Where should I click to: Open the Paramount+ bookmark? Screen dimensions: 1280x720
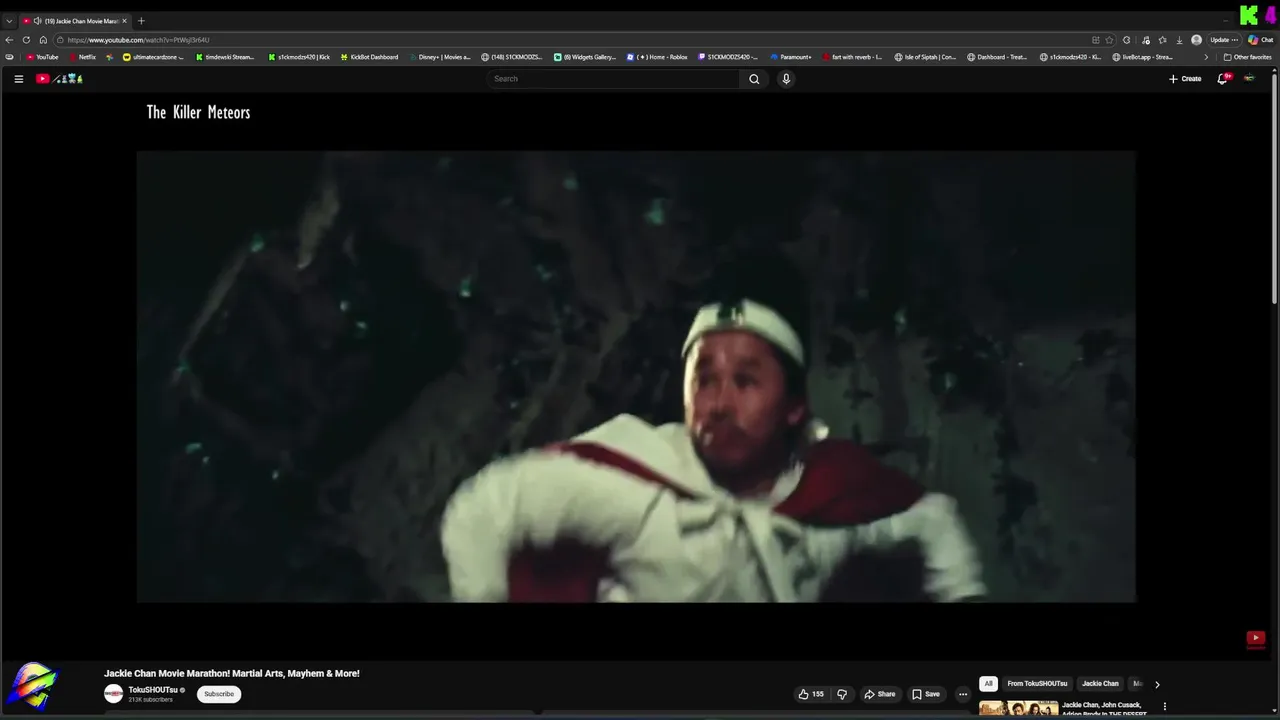[791, 57]
